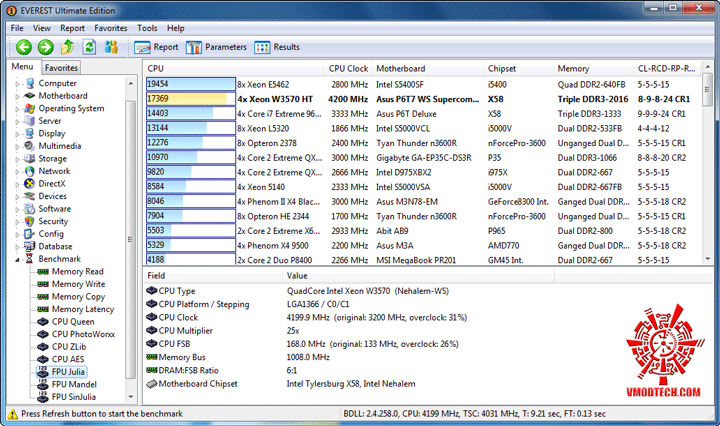
Task: Select CPU ZLib benchmark
Action: [x=69, y=347]
